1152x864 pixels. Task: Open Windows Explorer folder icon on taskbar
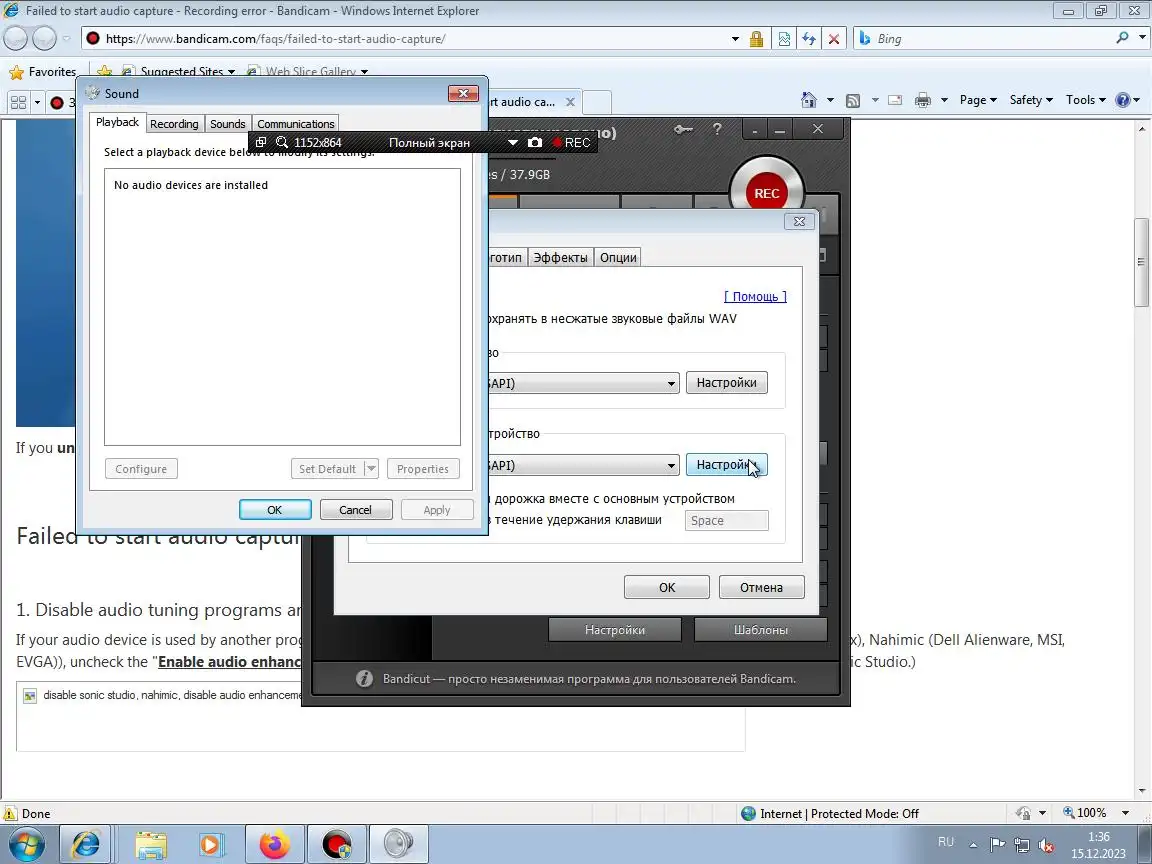[x=151, y=844]
